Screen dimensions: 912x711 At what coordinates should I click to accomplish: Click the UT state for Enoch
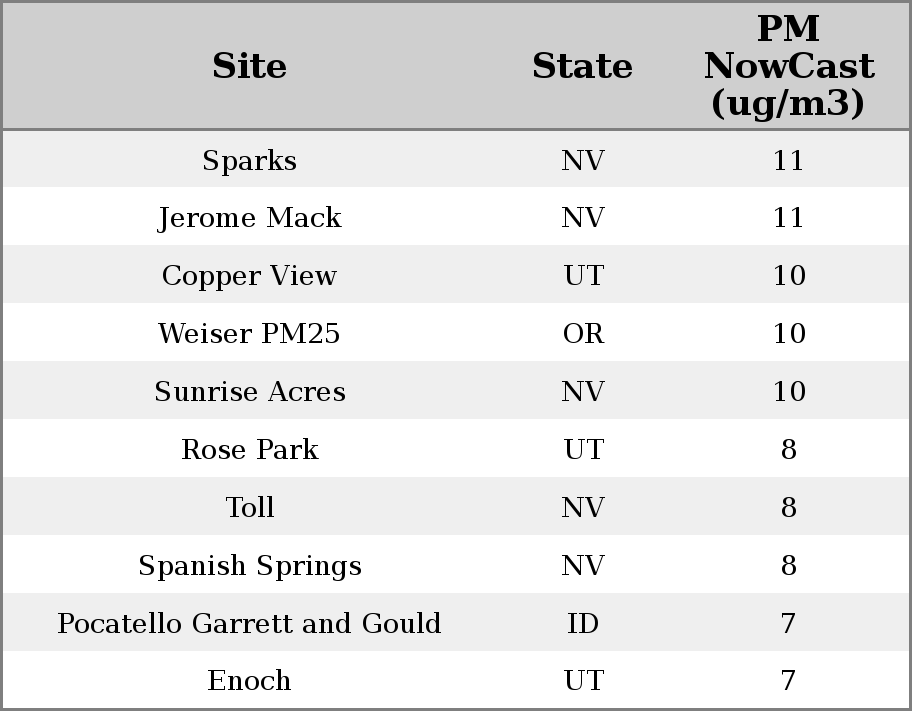click(x=583, y=681)
